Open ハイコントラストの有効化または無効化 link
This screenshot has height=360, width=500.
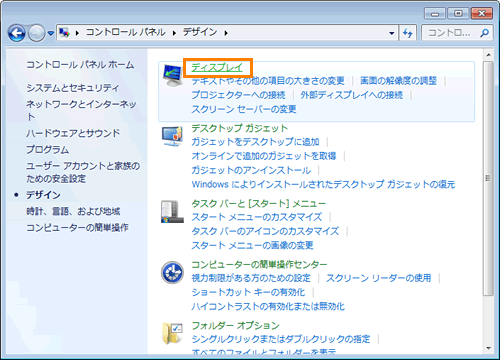(268, 307)
